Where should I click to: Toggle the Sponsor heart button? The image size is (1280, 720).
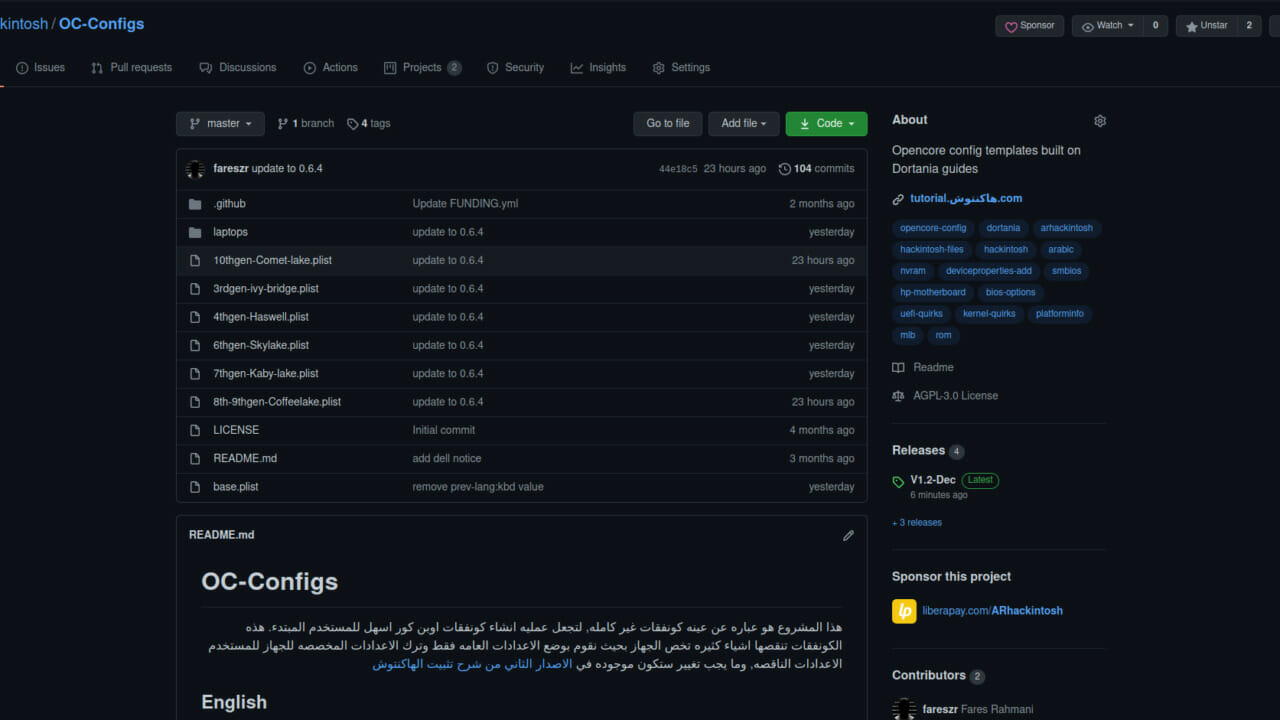tap(1029, 26)
